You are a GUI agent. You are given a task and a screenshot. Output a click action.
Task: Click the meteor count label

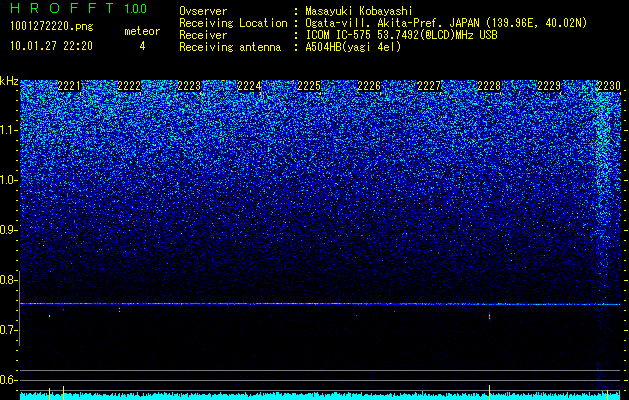click(x=142, y=31)
